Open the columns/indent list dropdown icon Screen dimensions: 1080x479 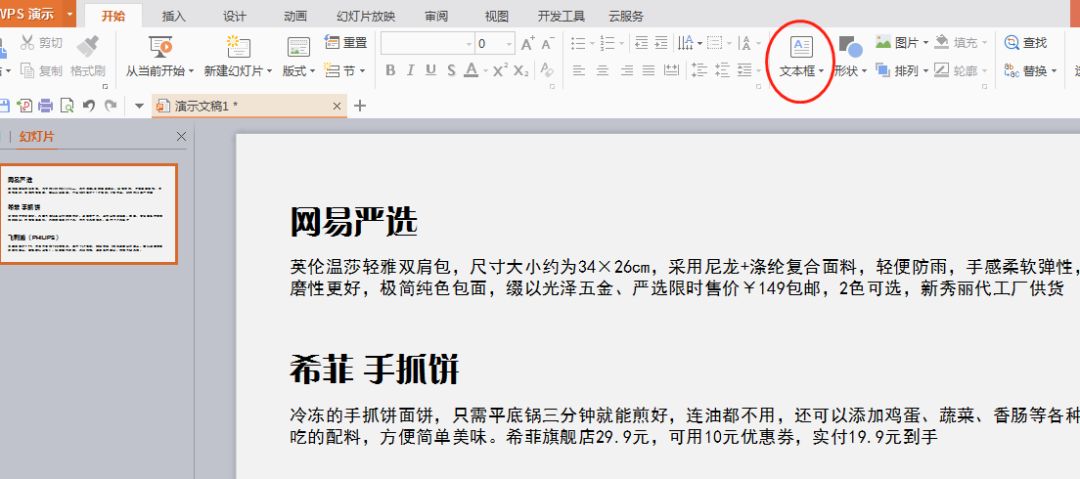point(747,70)
